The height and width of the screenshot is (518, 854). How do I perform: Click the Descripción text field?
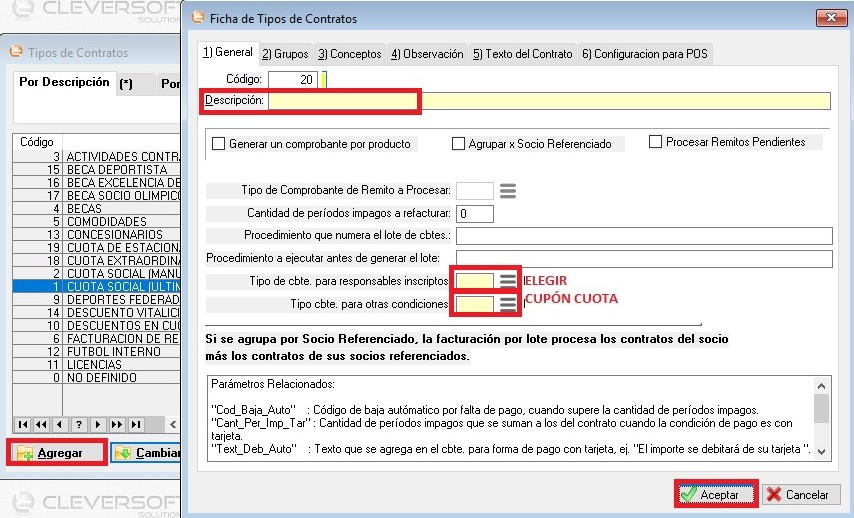548,101
